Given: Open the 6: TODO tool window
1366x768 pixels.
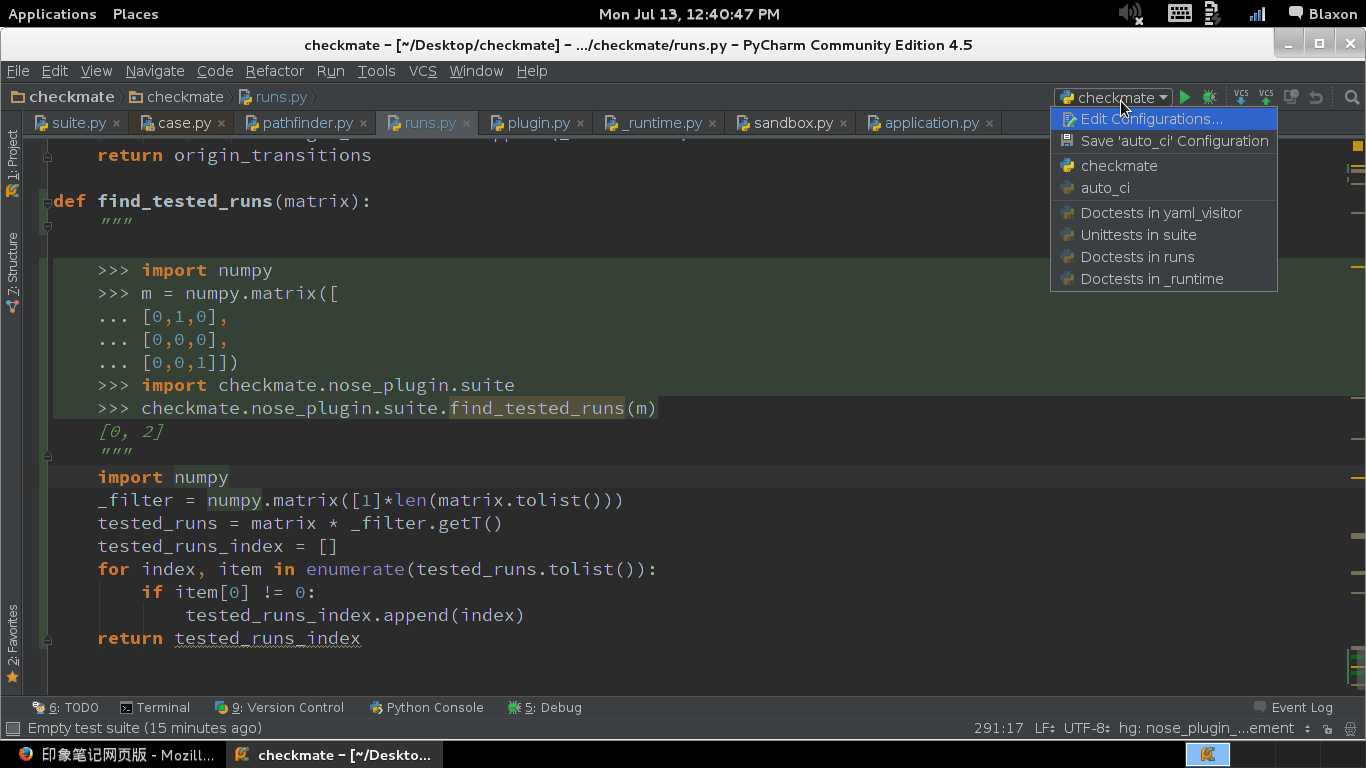Looking at the screenshot, I should (65, 707).
